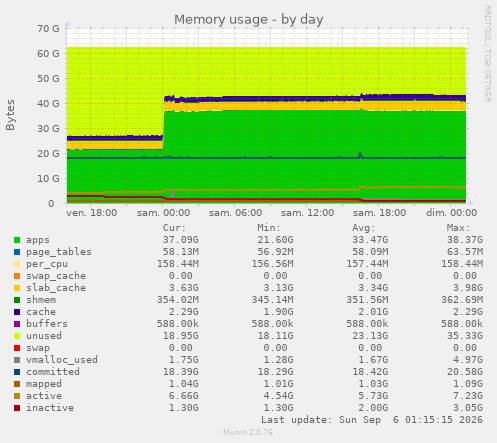Click inactive max value 3.05G
This screenshot has height=443, width=497.
468,408
